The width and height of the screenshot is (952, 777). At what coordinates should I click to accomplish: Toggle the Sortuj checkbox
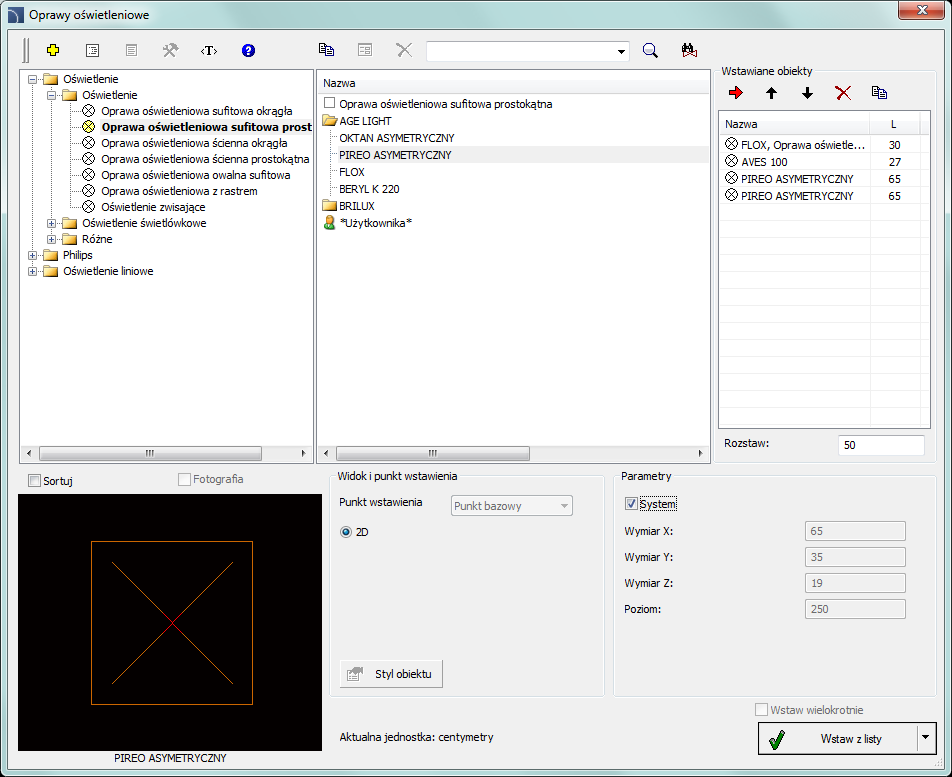tap(35, 481)
